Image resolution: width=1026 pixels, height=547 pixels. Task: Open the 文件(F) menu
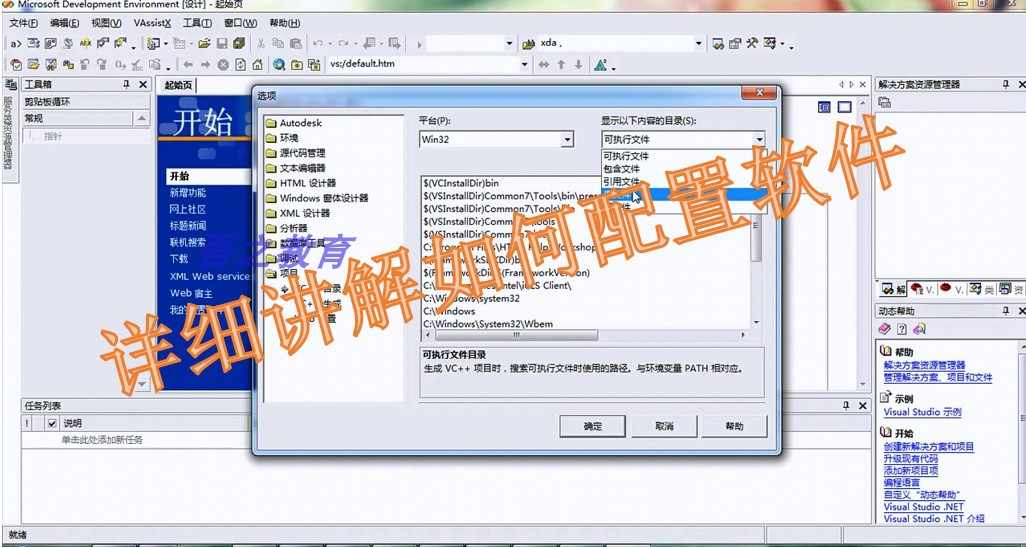click(24, 23)
